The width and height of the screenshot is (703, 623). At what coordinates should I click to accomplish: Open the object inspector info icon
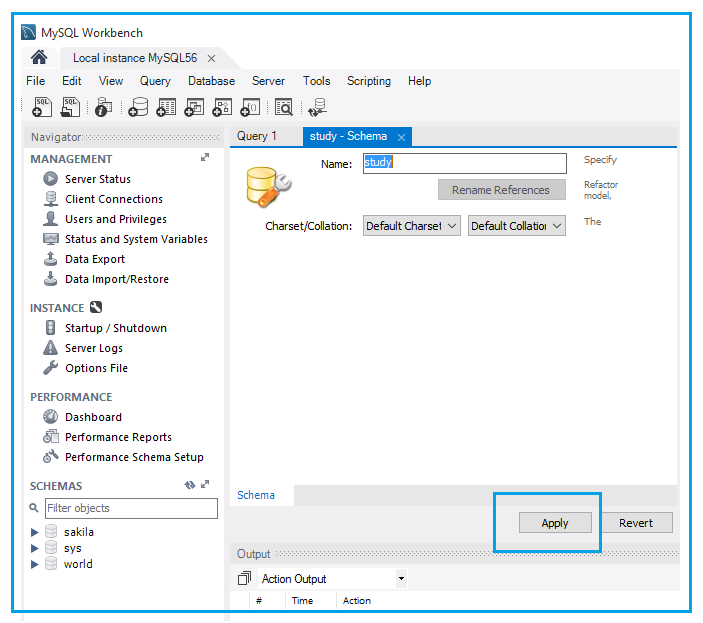[104, 108]
